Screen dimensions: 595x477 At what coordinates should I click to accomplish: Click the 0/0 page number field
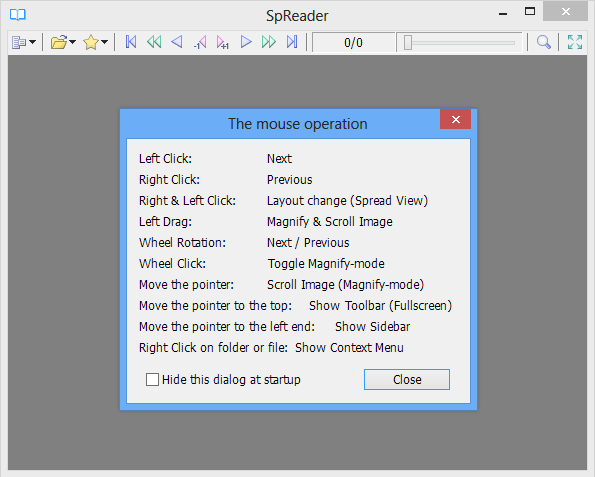pos(353,42)
